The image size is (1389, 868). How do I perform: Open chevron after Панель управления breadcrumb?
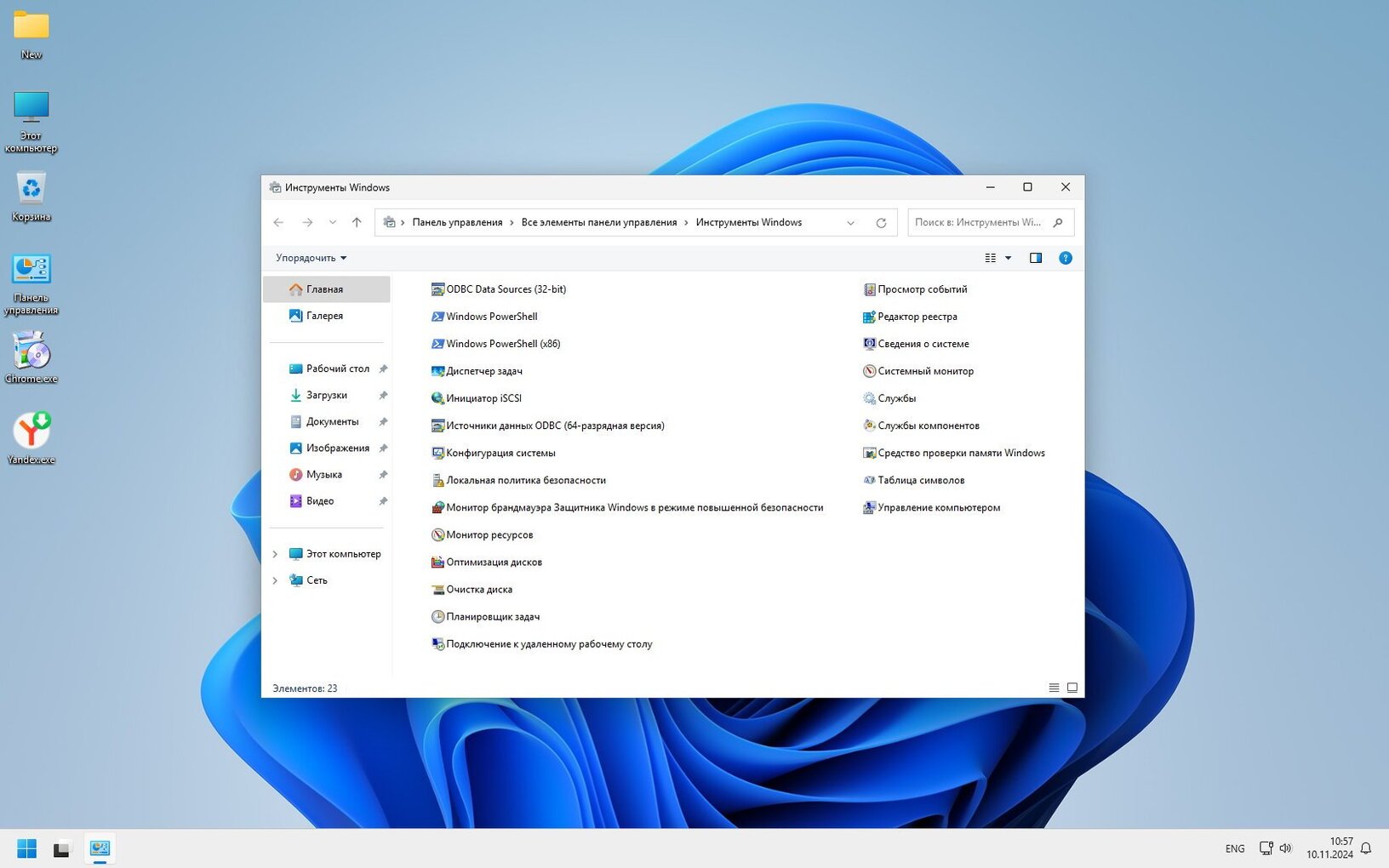(x=512, y=222)
